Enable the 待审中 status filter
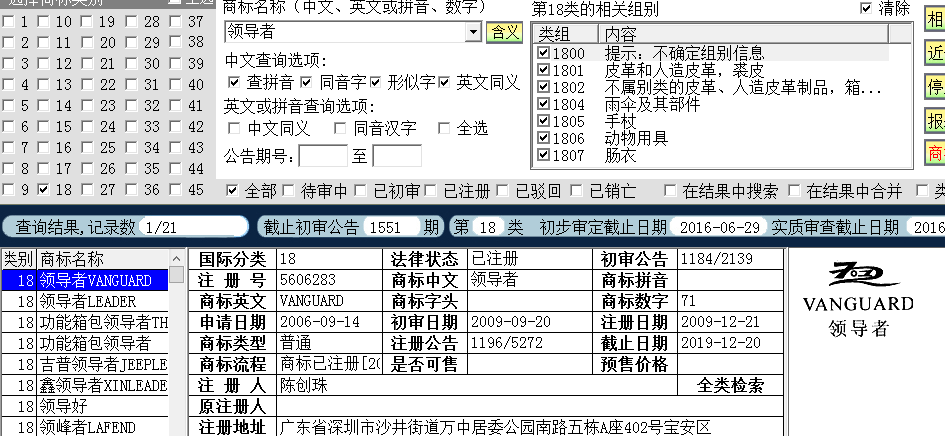 [x=289, y=191]
